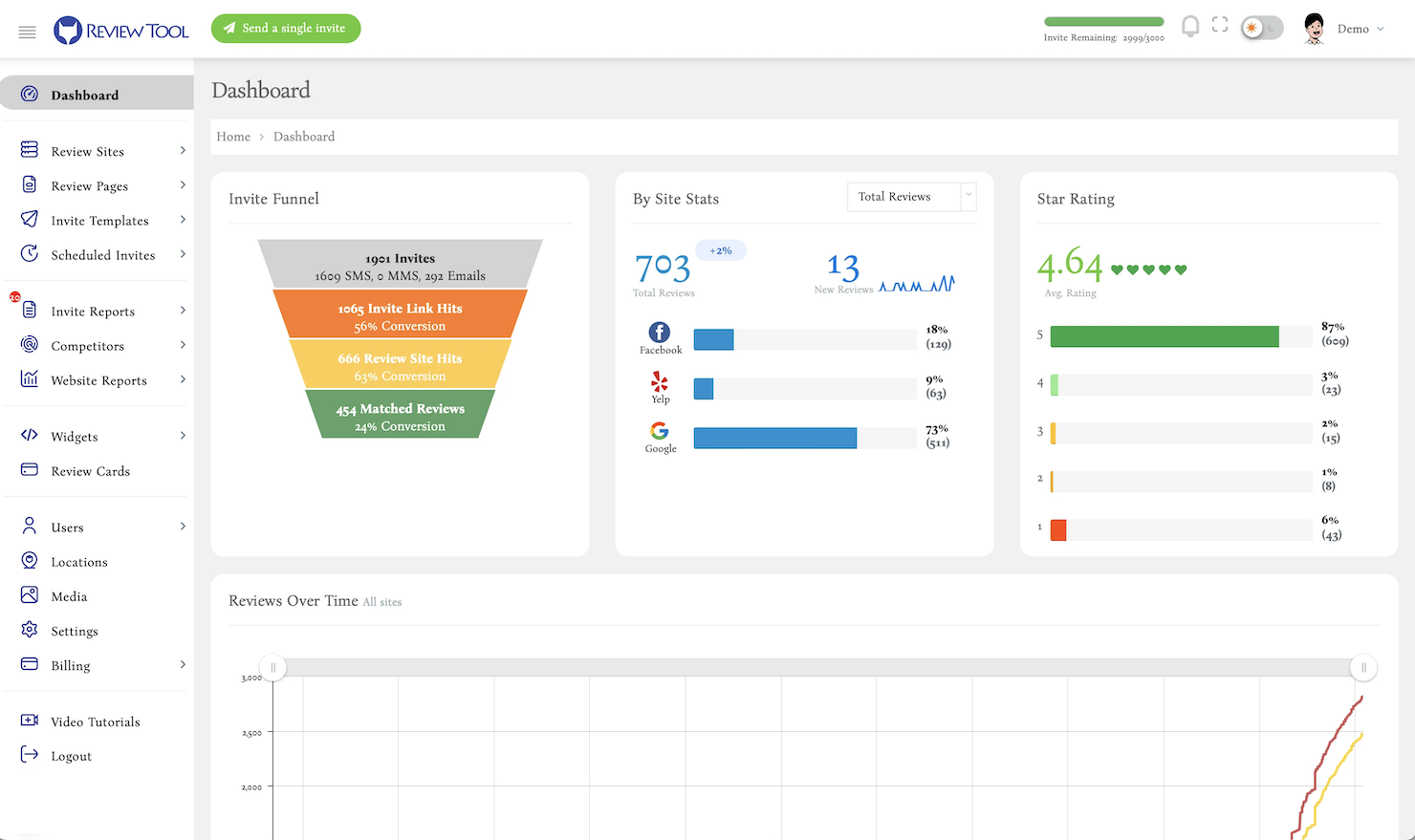Toggle the hamburger menu to collapse sidebar
This screenshot has width=1415, height=840.
[27, 32]
